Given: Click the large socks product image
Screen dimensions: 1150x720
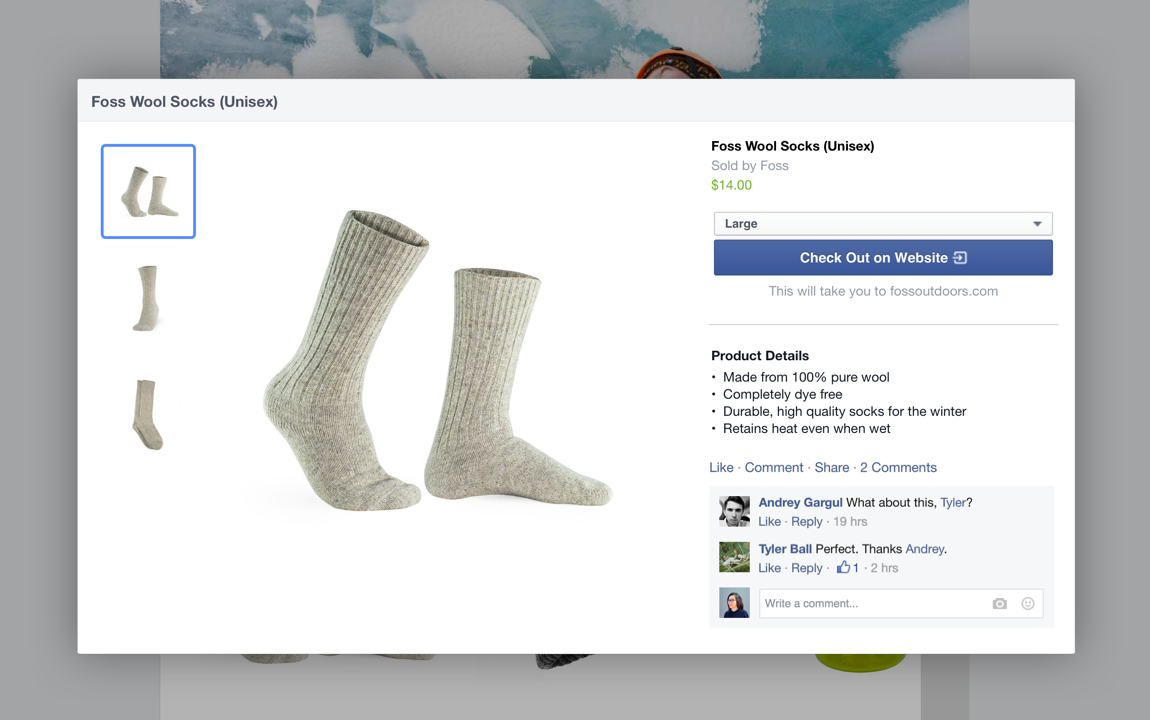Looking at the screenshot, I should (437, 359).
